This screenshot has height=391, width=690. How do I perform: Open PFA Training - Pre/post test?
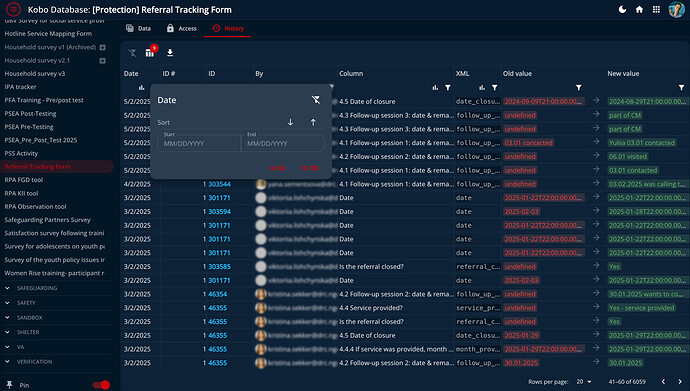pos(44,100)
